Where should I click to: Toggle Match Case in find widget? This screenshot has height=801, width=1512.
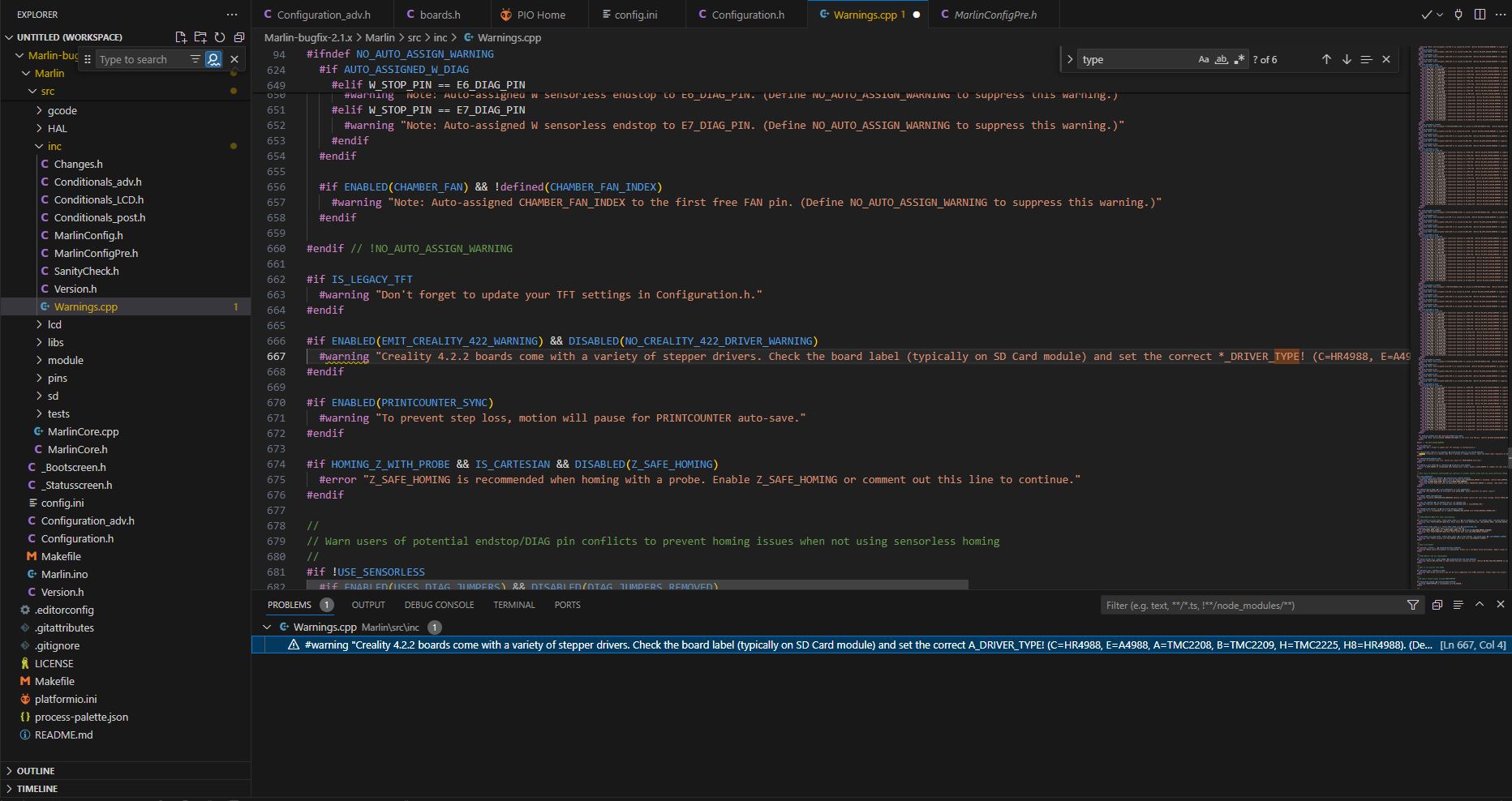click(x=1204, y=59)
